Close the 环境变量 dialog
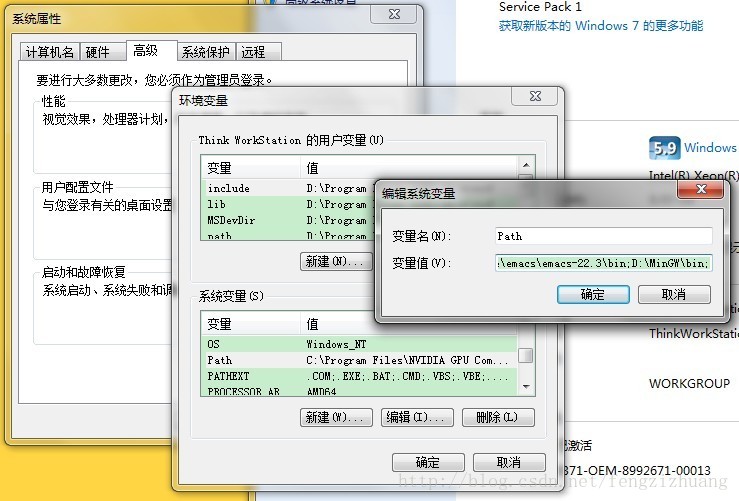The height and width of the screenshot is (501, 739). coord(535,96)
